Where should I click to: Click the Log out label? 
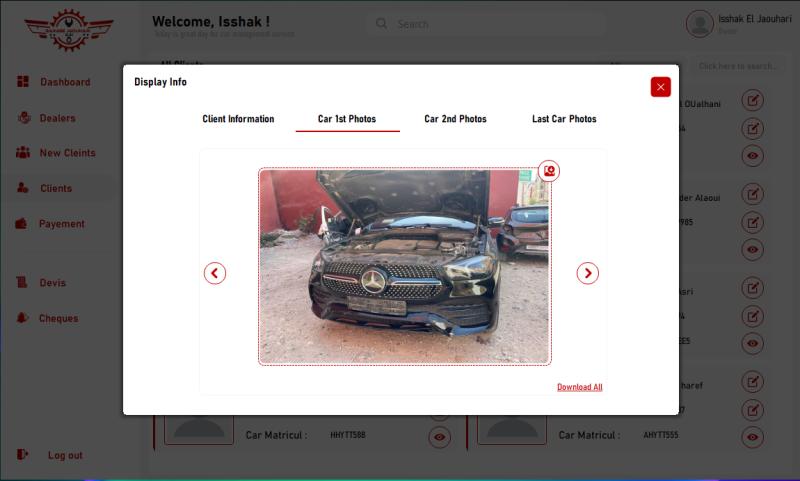(x=65, y=455)
